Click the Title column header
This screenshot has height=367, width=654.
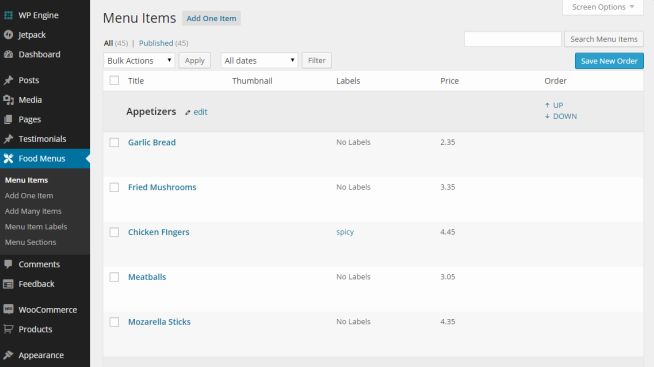coord(136,81)
